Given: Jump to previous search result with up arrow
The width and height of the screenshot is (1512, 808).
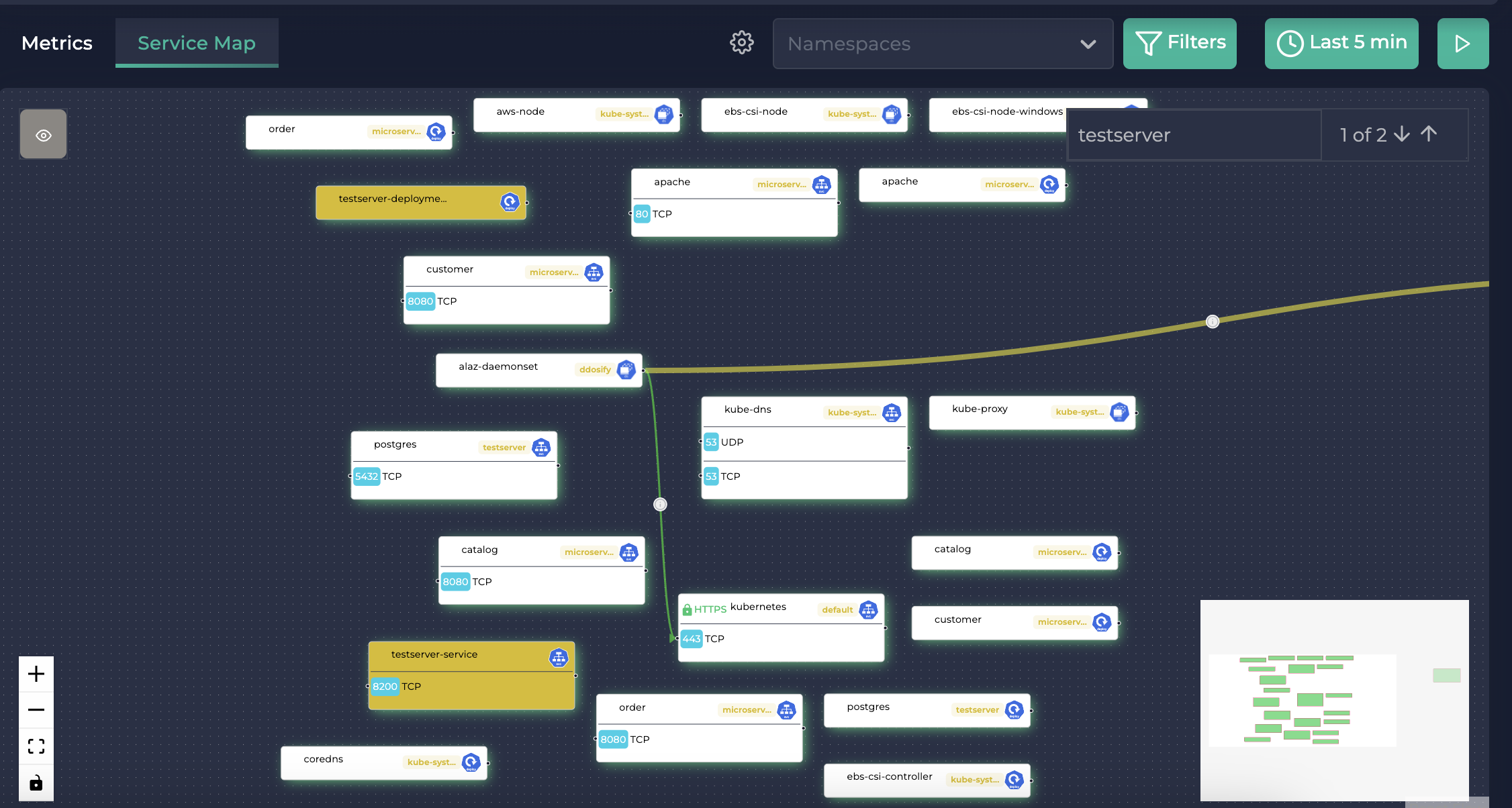Looking at the screenshot, I should click(x=1429, y=134).
